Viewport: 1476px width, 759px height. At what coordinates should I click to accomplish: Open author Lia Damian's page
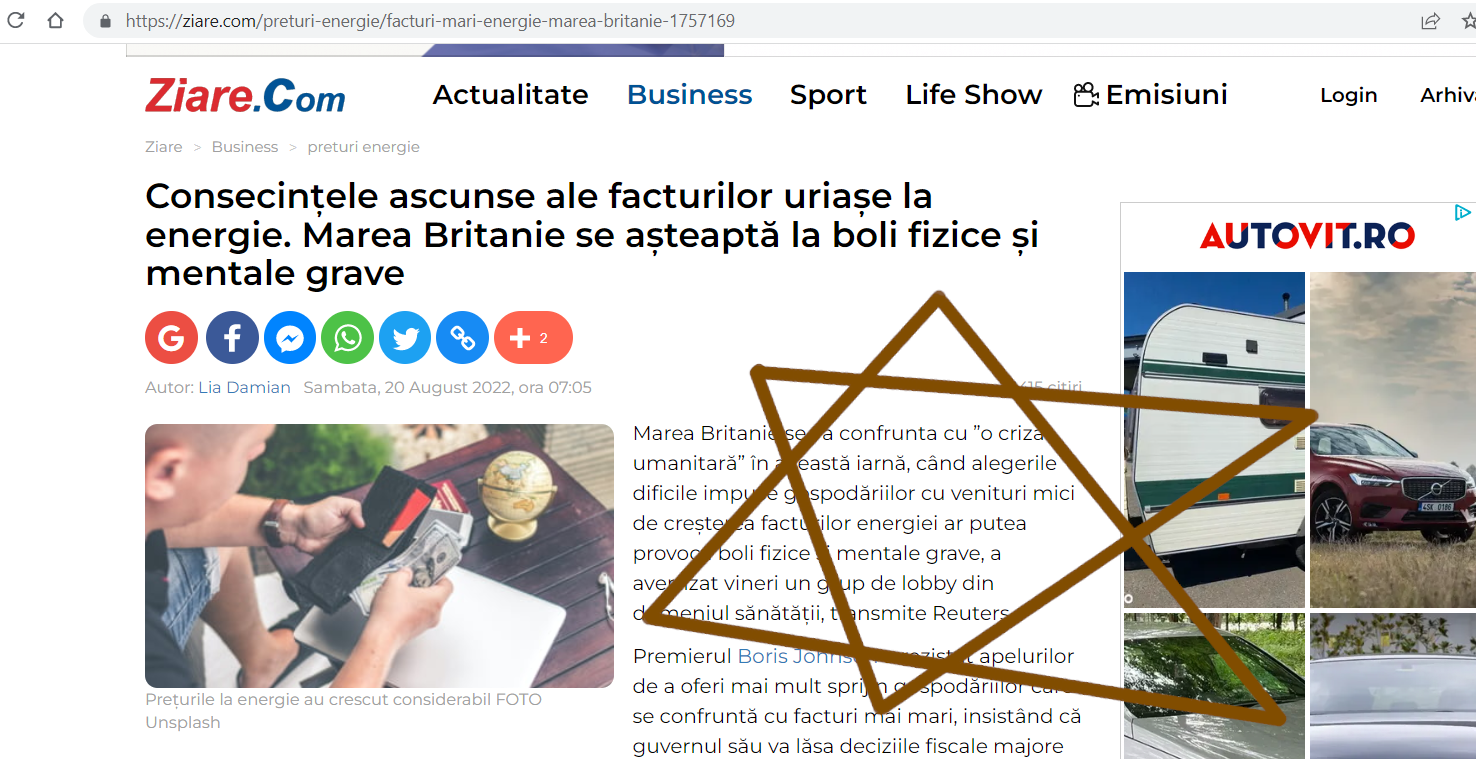[x=244, y=387]
